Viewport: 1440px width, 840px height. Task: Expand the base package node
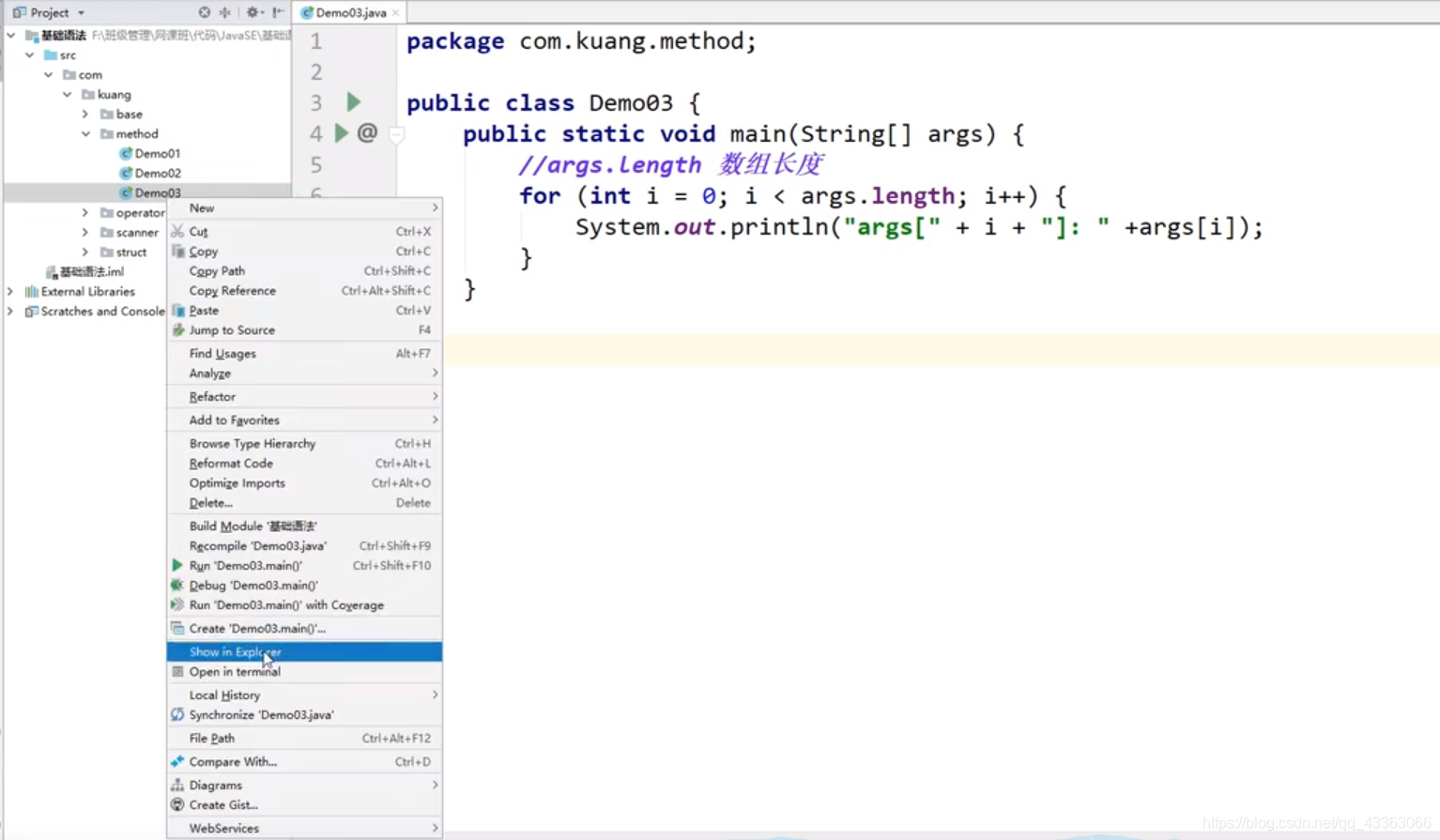[85, 114]
